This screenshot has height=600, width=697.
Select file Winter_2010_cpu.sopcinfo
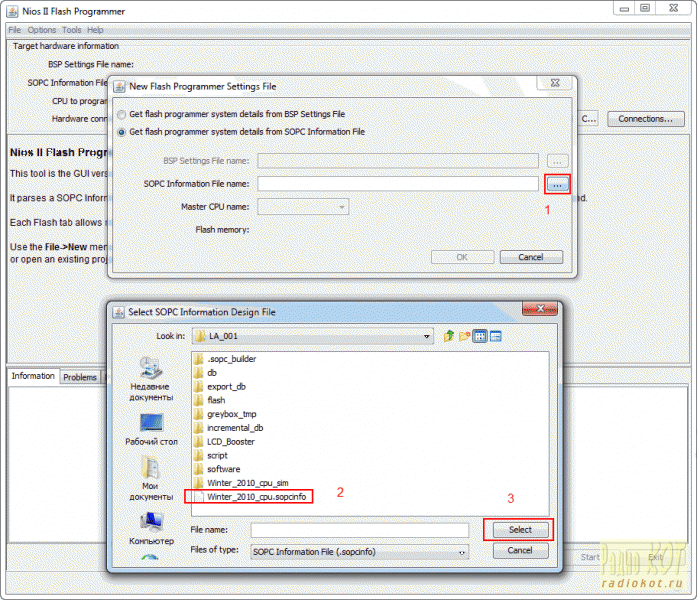pyautogui.click(x=251, y=497)
